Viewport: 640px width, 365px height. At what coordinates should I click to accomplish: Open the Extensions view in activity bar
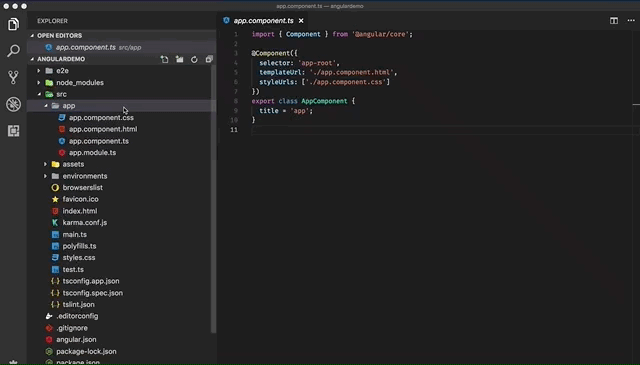pos(13,131)
